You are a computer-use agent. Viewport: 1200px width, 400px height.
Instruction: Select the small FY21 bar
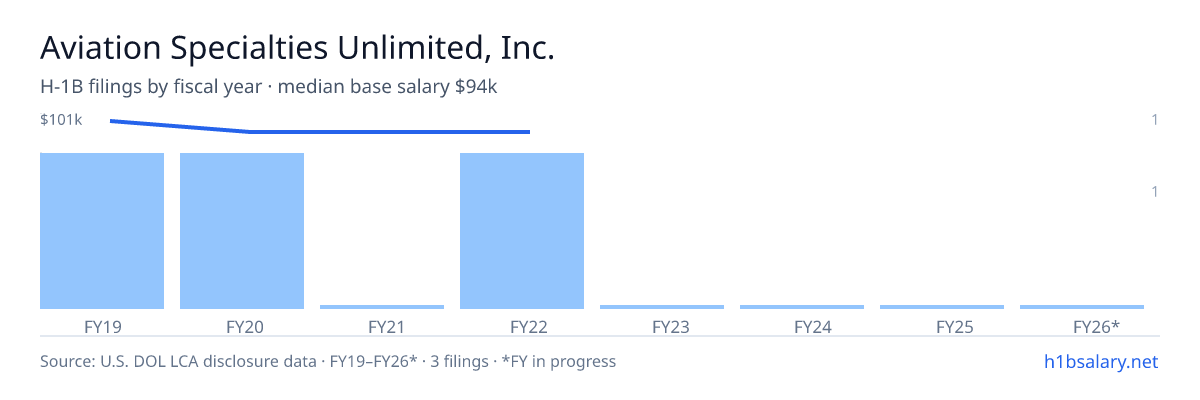point(382,307)
